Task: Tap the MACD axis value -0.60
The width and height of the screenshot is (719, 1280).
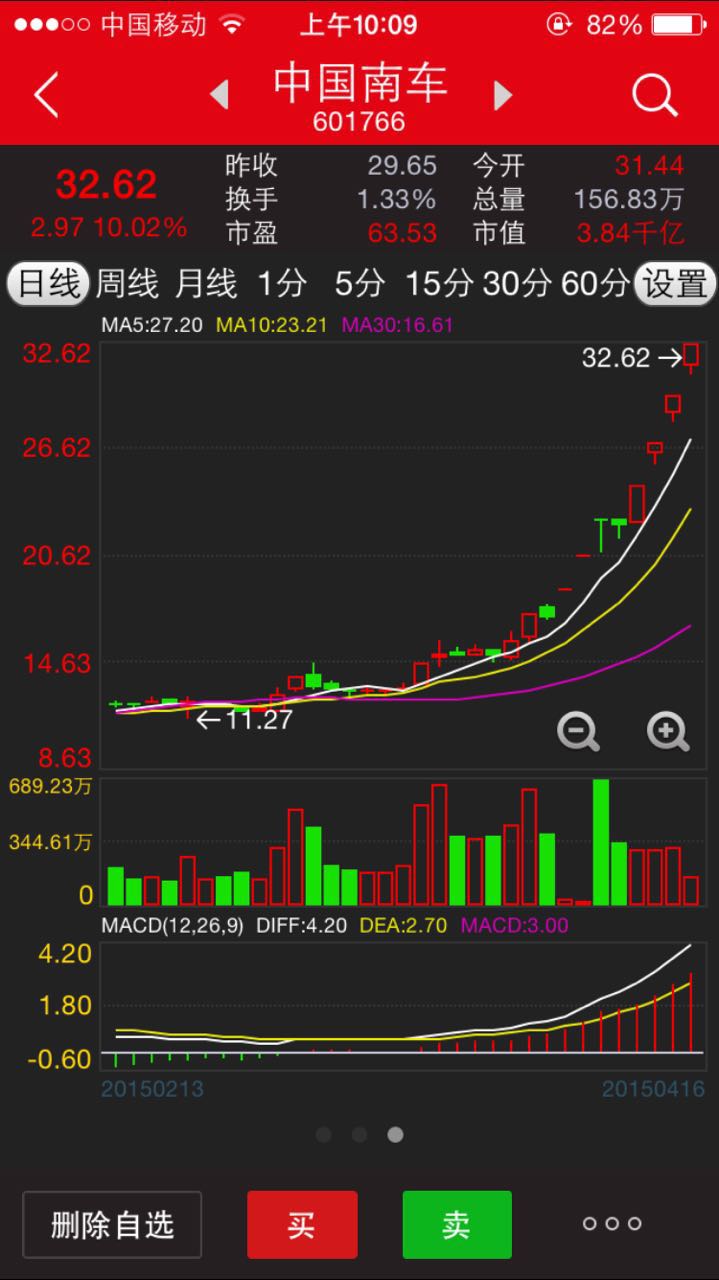Action: tap(59, 1058)
